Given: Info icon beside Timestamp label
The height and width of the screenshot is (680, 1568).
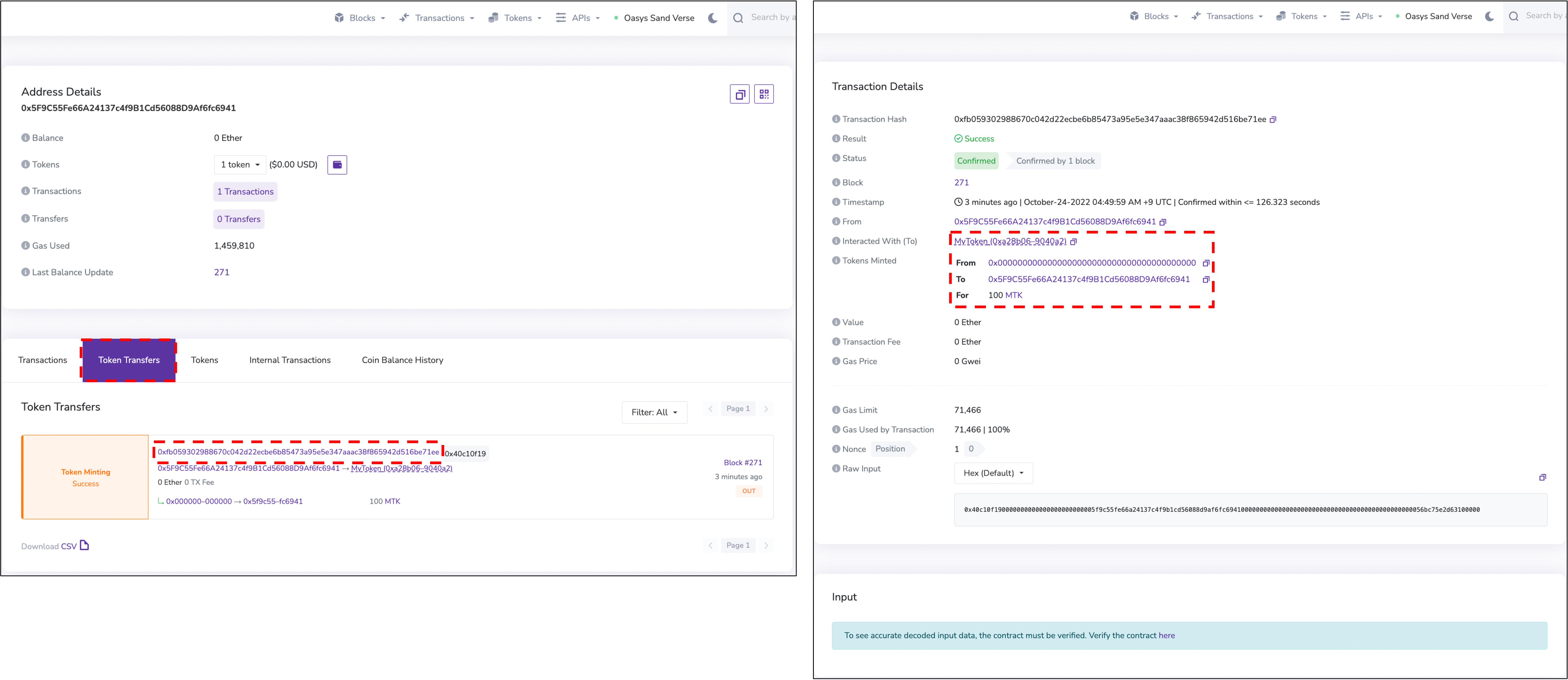Looking at the screenshot, I should pyautogui.click(x=836, y=202).
